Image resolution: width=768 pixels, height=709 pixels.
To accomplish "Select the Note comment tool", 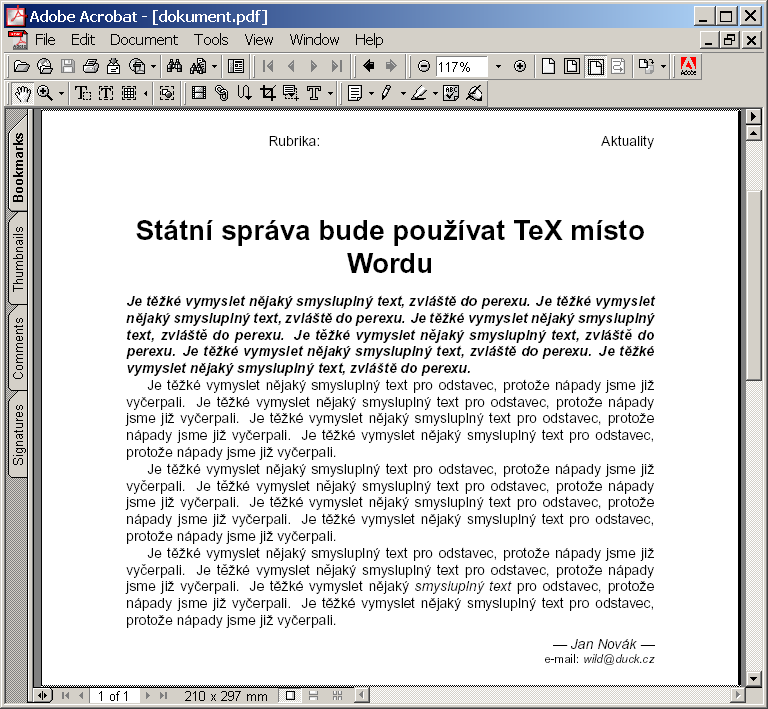I will (355, 93).
